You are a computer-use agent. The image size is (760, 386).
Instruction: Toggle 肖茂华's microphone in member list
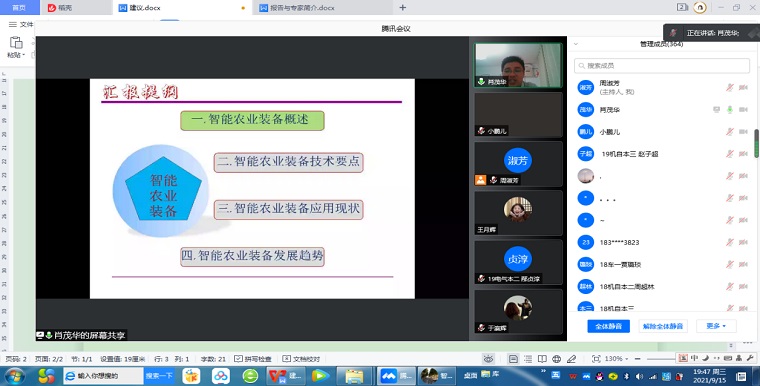[x=729, y=110]
